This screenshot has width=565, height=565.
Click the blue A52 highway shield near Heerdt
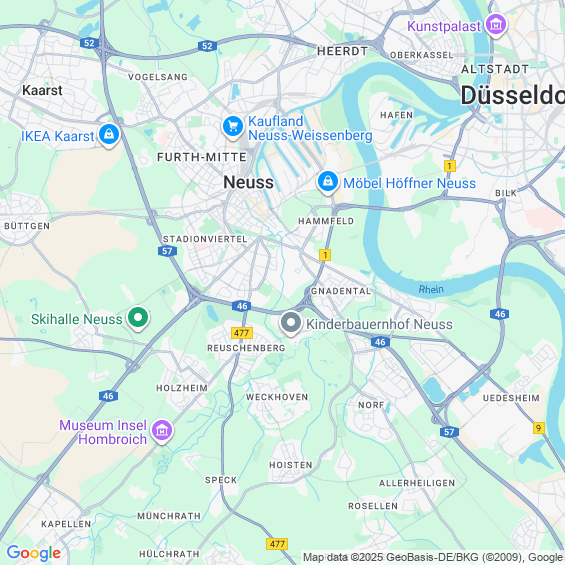(x=207, y=46)
